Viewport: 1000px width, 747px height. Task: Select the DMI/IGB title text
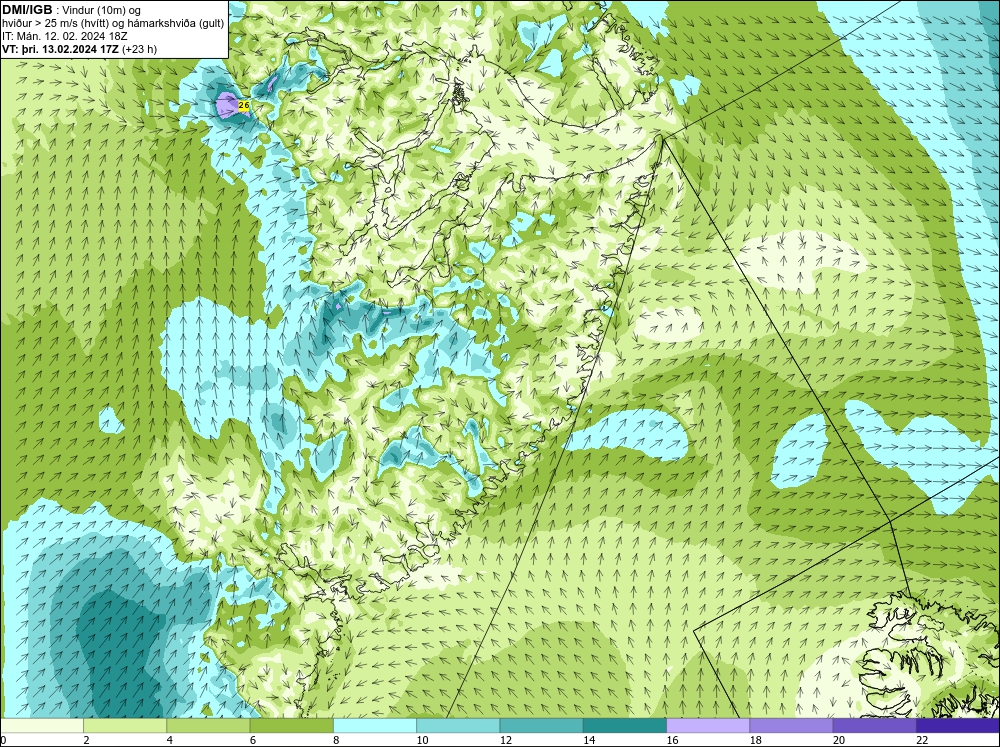click(x=27, y=10)
